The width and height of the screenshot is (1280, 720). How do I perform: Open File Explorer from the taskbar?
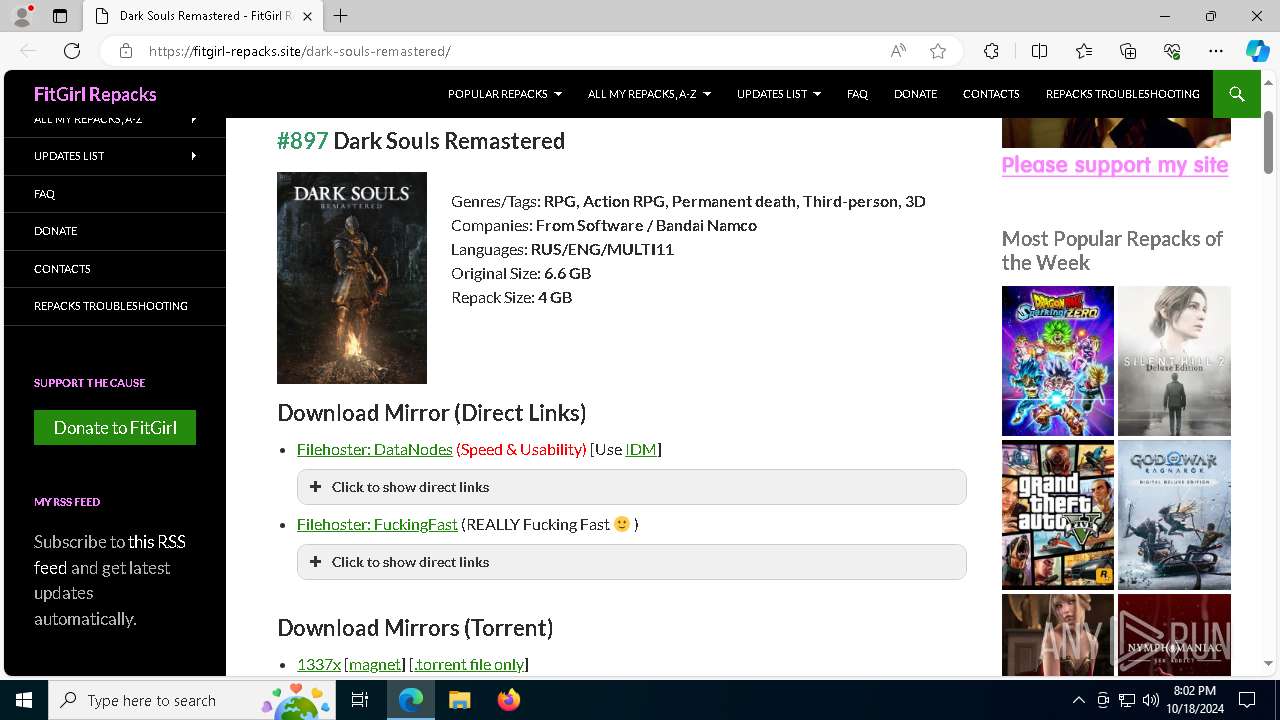pyautogui.click(x=459, y=700)
